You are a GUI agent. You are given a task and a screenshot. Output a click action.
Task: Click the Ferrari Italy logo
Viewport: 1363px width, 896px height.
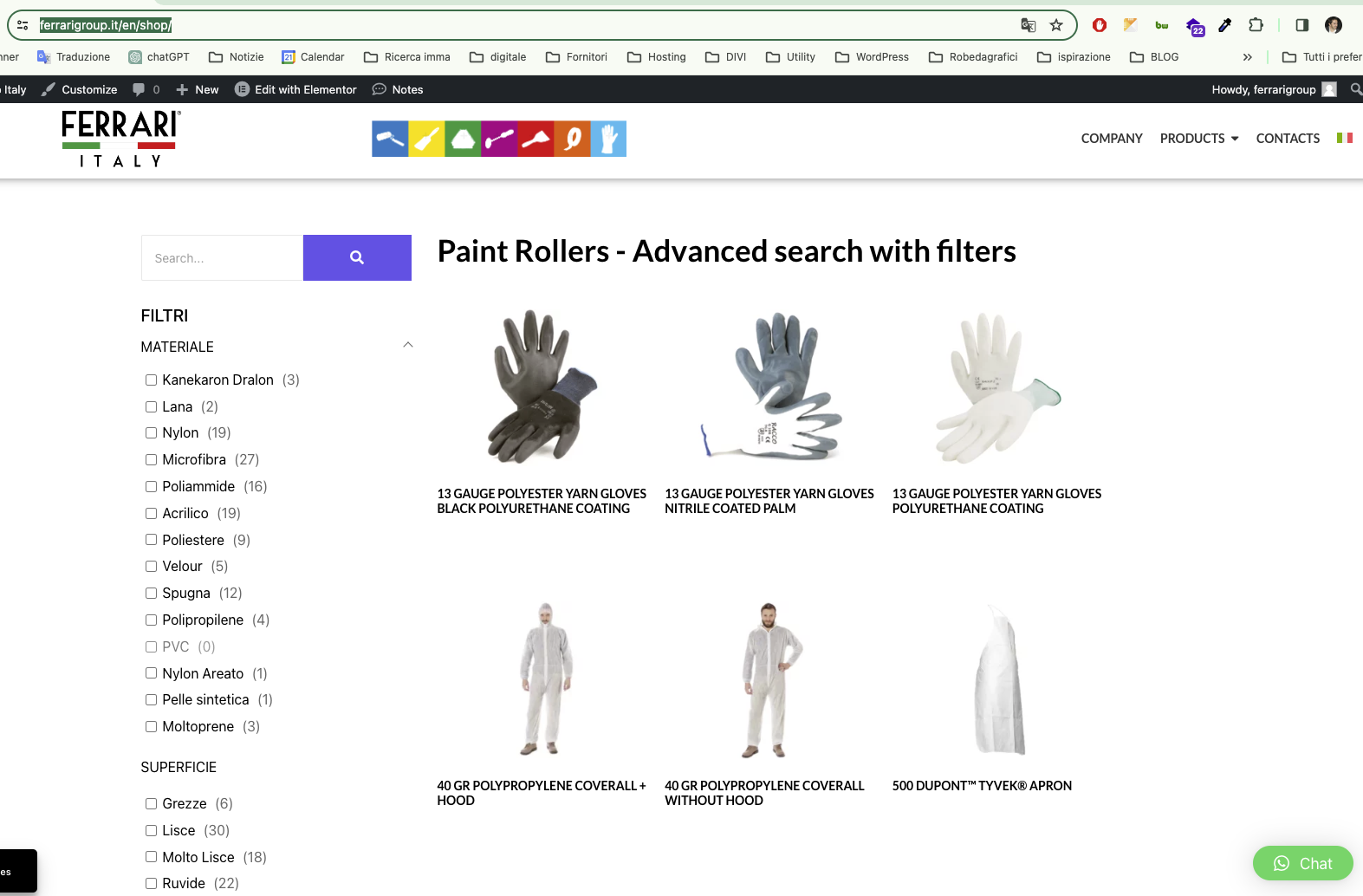(120, 139)
